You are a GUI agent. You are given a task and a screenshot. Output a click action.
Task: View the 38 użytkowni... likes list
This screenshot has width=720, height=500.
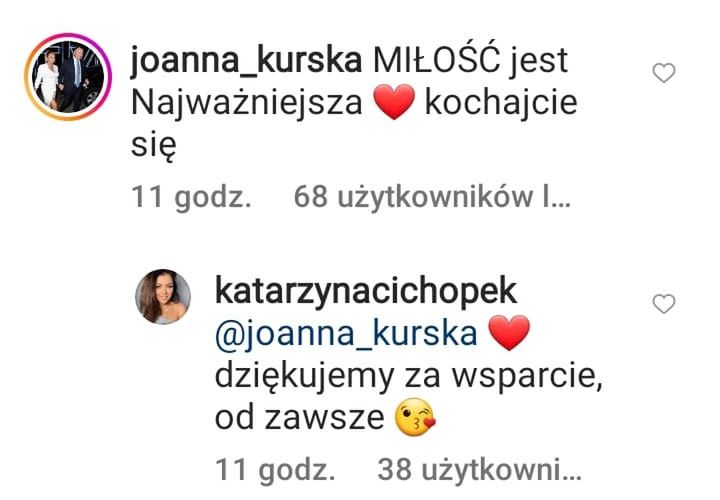479,470
